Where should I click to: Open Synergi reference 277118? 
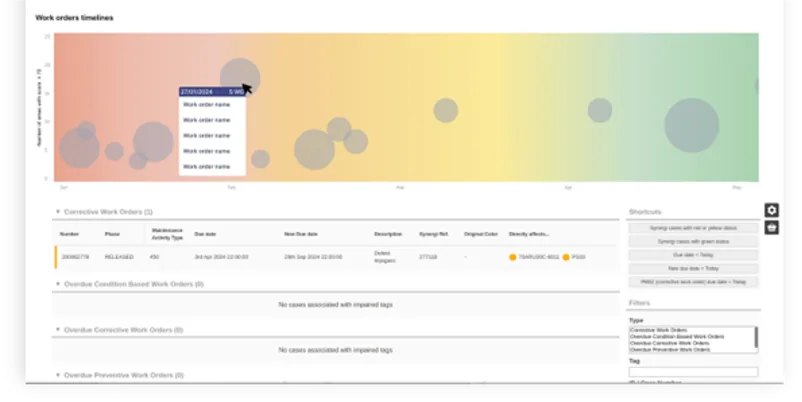428,257
